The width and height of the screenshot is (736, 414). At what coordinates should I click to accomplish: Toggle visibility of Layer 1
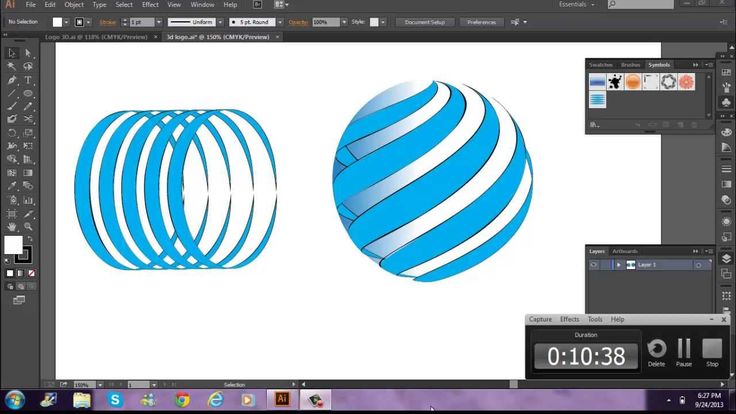click(x=594, y=265)
